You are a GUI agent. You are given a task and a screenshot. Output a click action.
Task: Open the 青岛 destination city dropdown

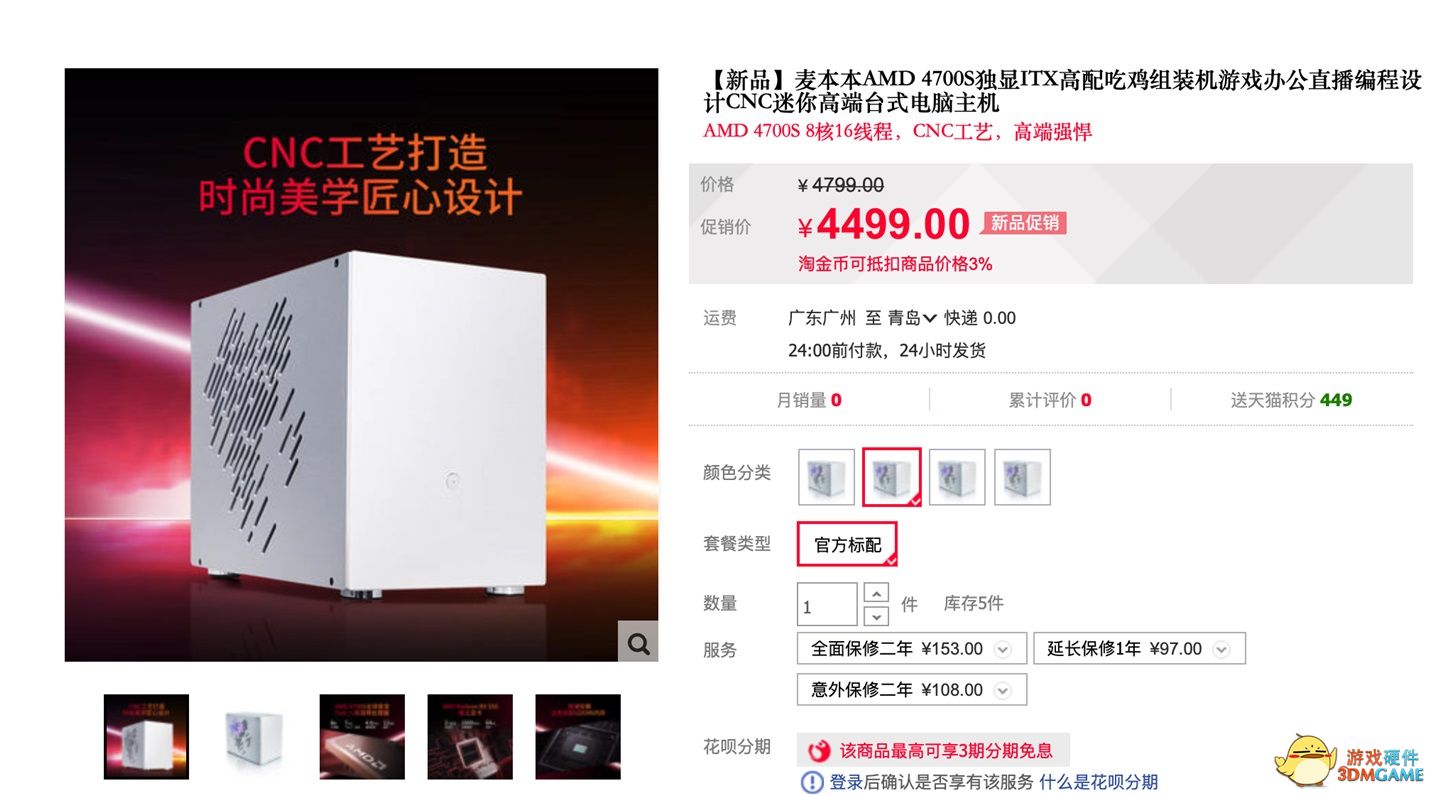pyautogui.click(x=912, y=318)
